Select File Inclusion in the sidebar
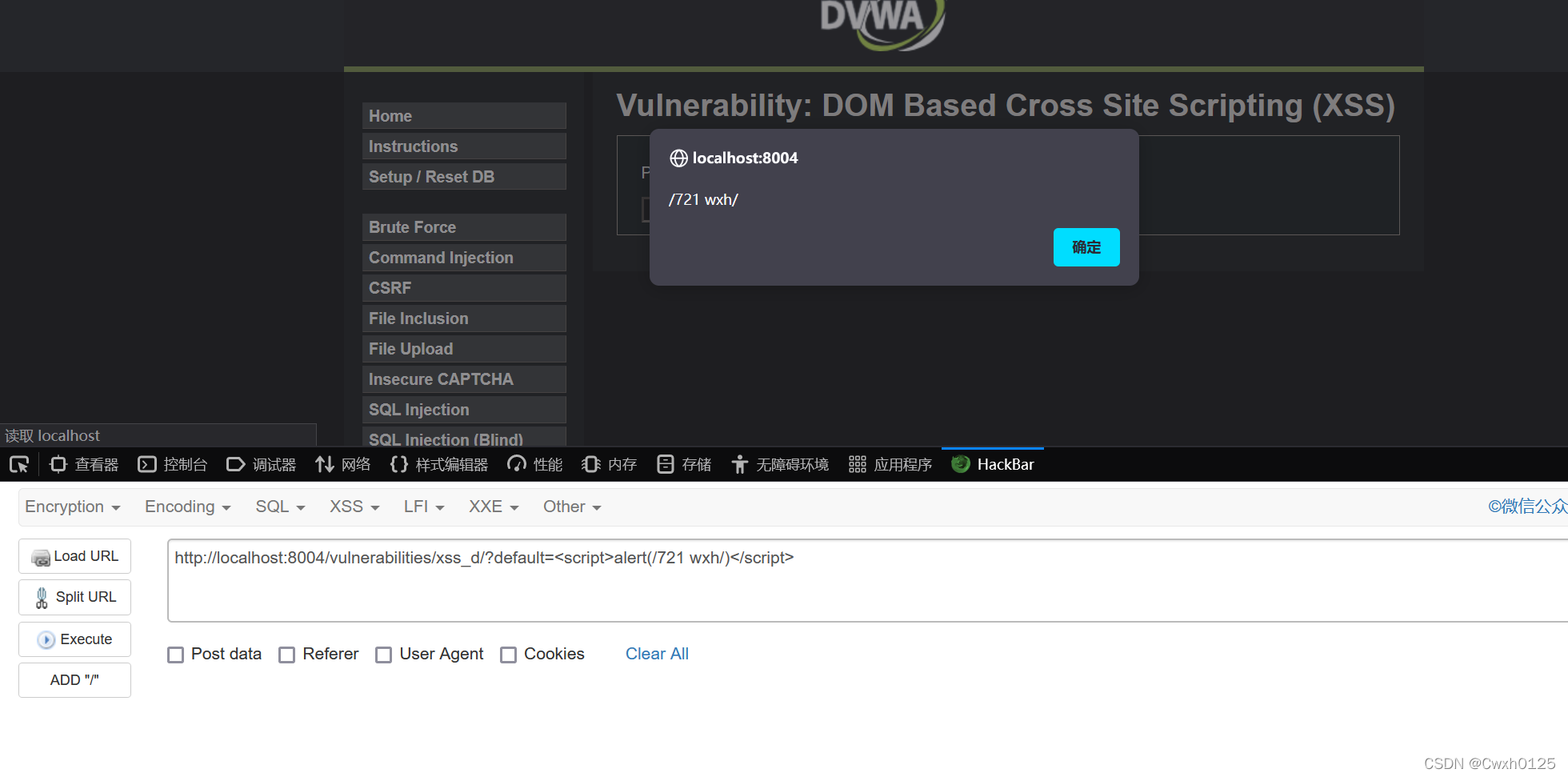The height and width of the screenshot is (777, 1568). click(464, 318)
